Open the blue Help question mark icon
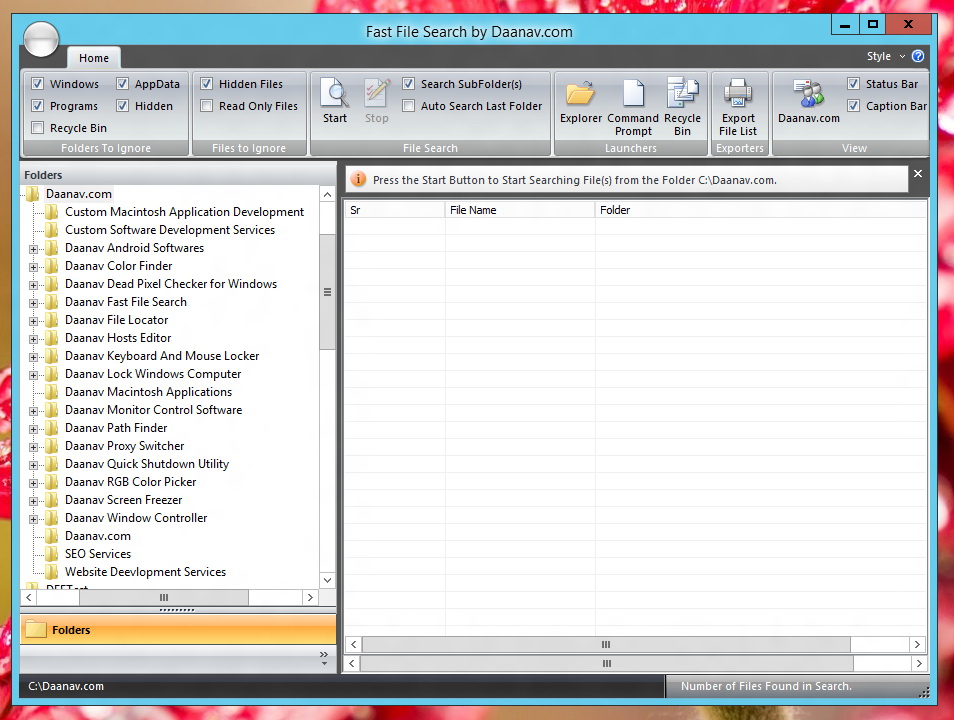The width and height of the screenshot is (954, 720). pyautogui.click(x=918, y=56)
